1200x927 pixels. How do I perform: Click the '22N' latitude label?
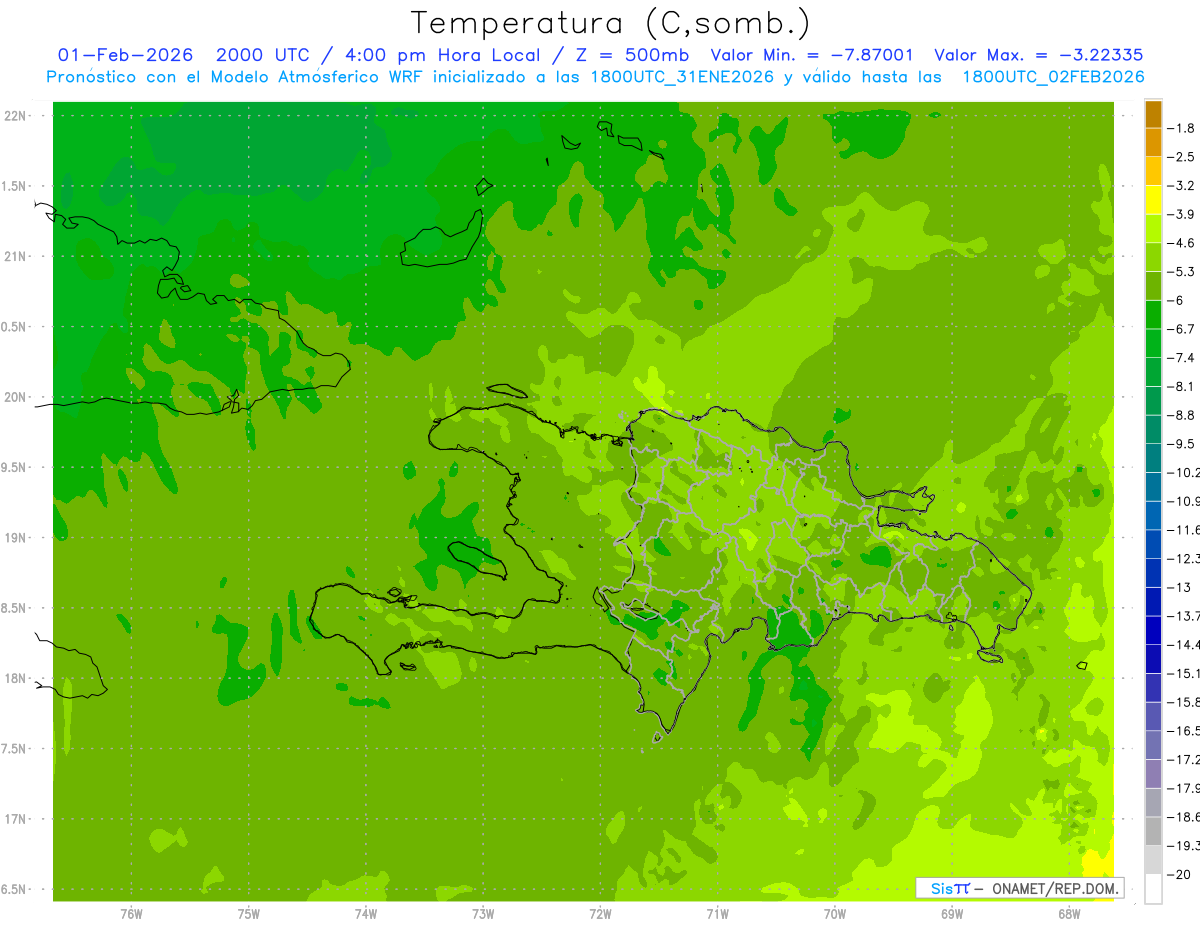17,116
